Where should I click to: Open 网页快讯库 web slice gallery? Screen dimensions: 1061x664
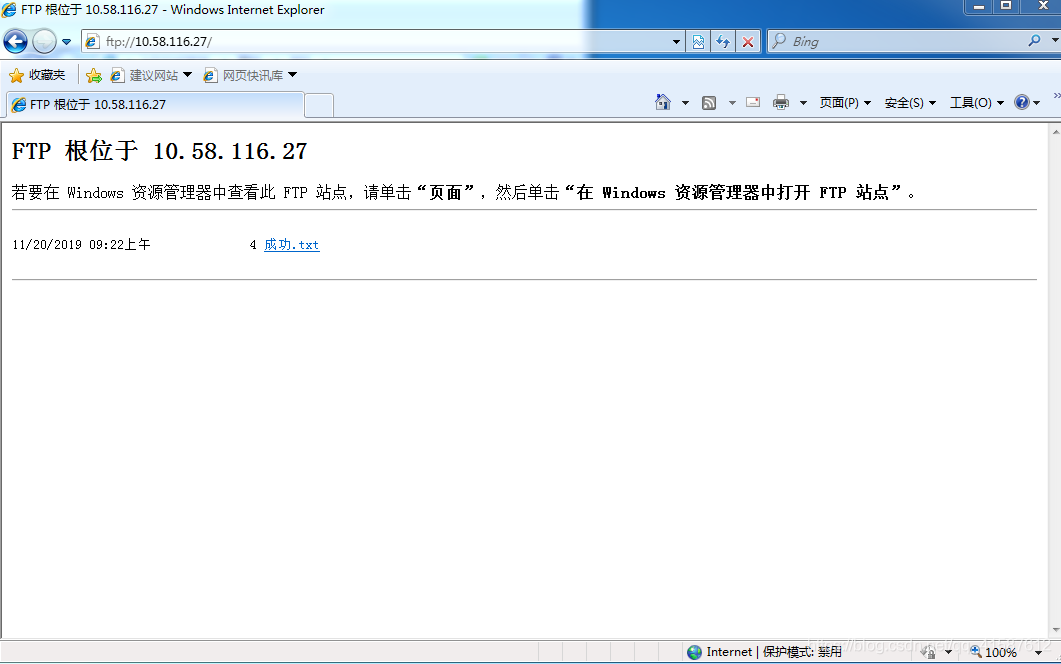pos(250,75)
